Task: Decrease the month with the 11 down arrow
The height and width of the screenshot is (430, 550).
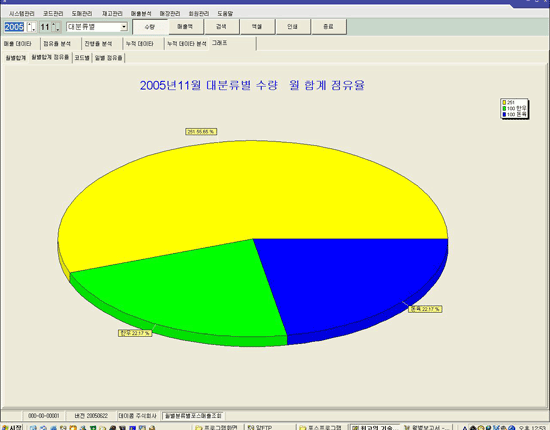Action: coord(56,29)
